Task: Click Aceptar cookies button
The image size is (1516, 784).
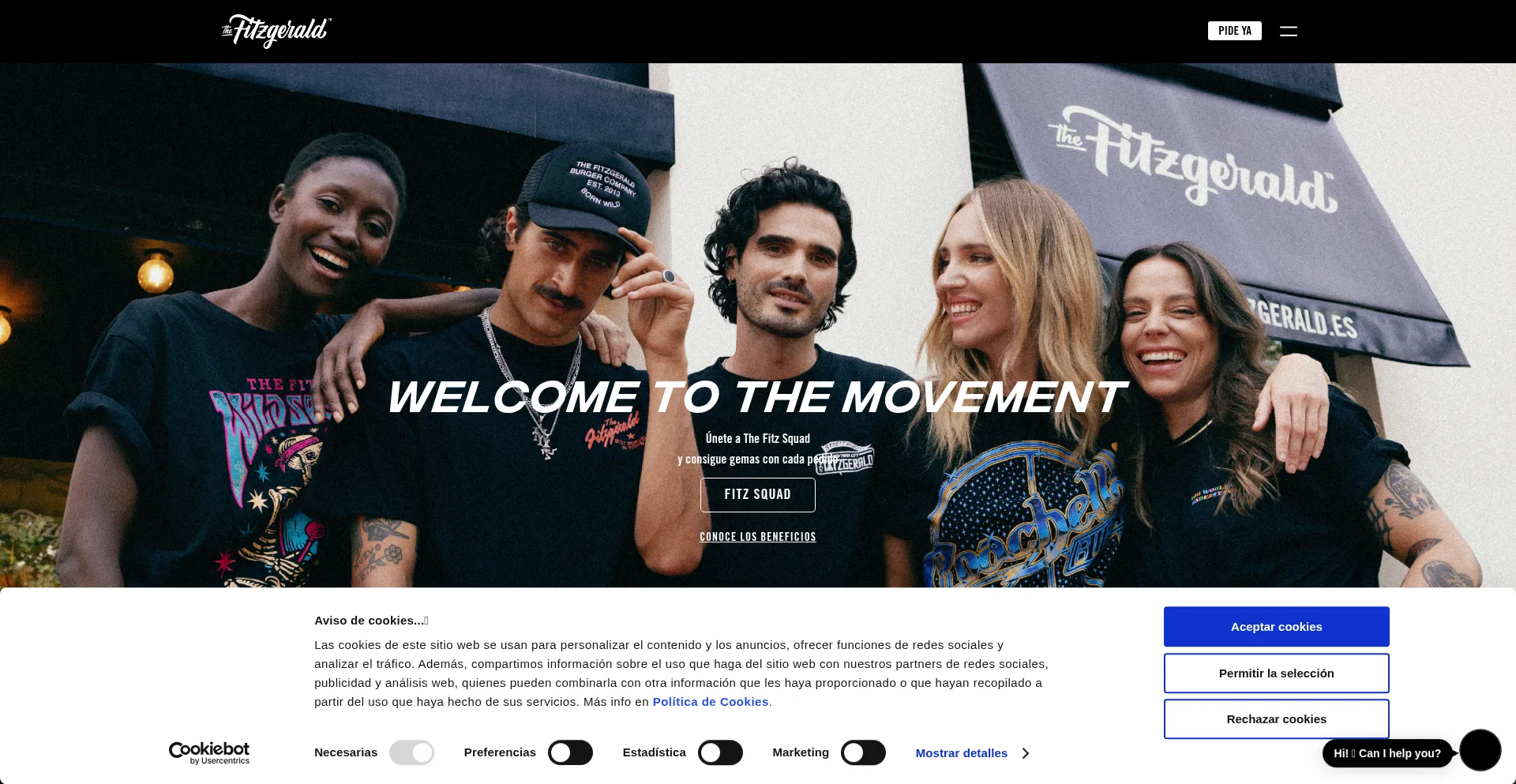Action: click(x=1276, y=627)
